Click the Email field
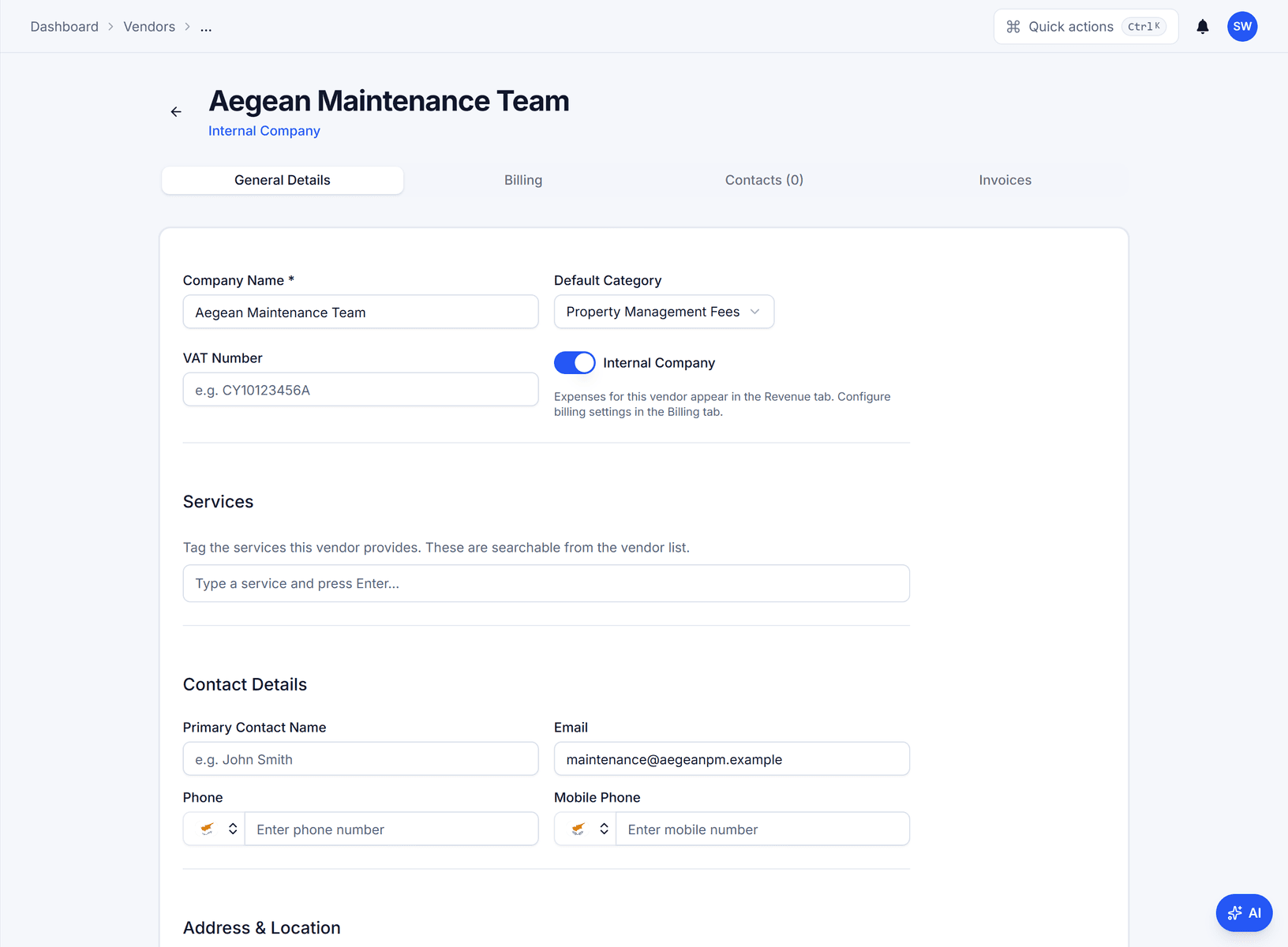Image resolution: width=1288 pixels, height=947 pixels. click(732, 759)
